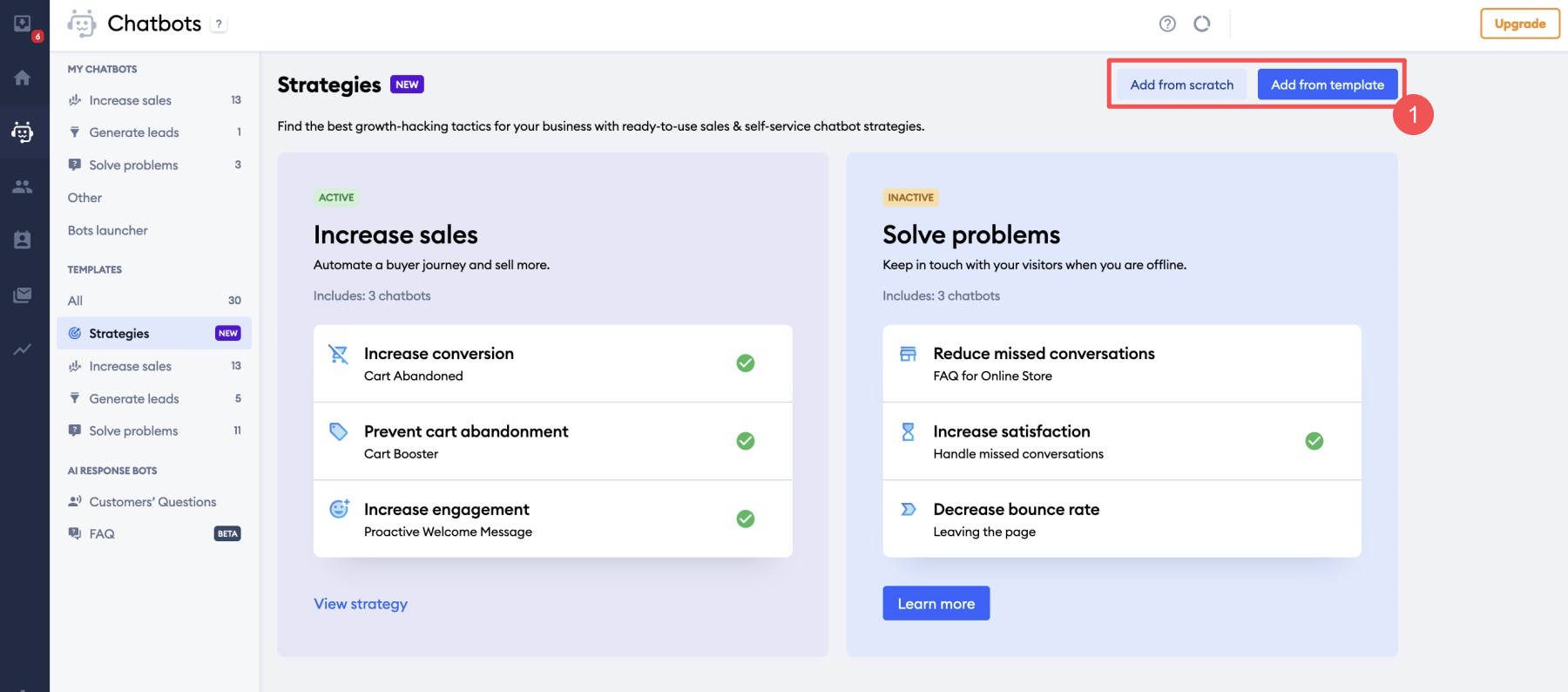Viewport: 1568px width, 692px height.
Task: Select Strategies in the Templates list
Action: 119,334
